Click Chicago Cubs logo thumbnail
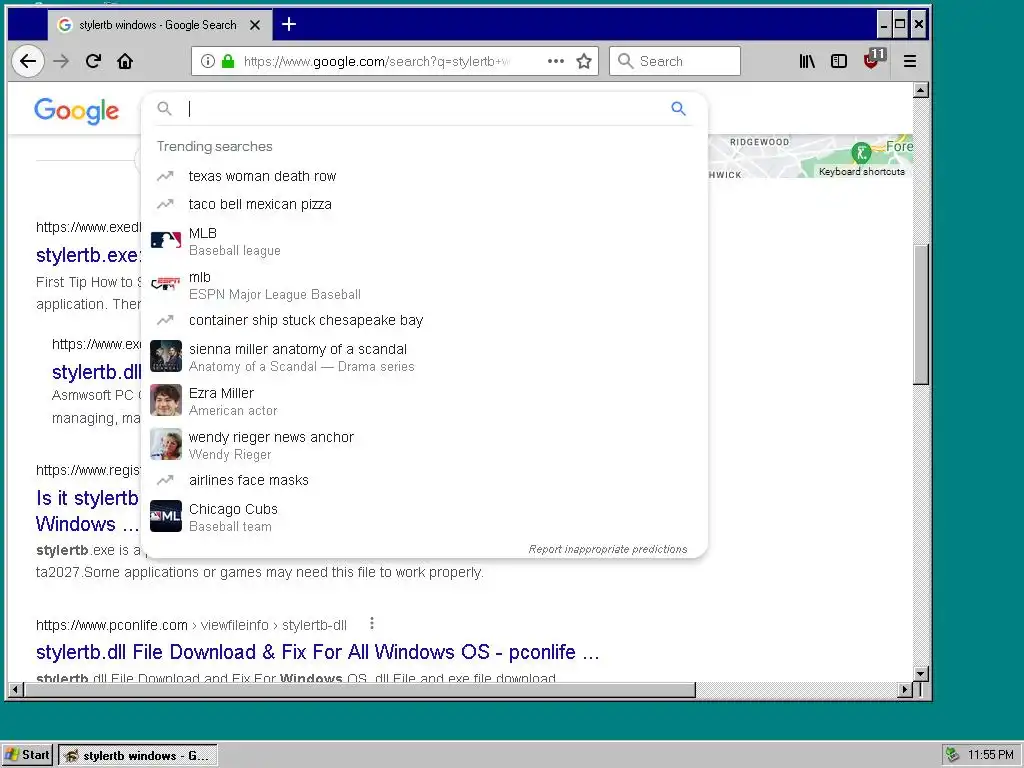 tap(166, 516)
